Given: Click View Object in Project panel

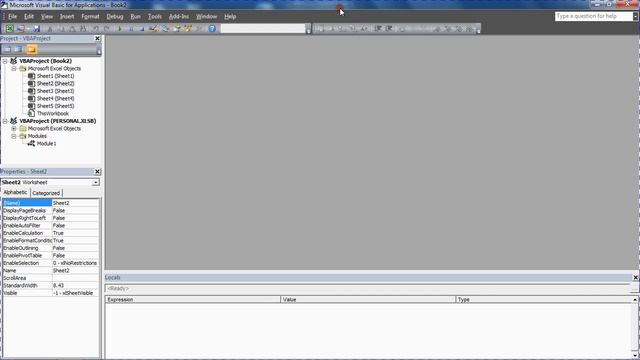Looking at the screenshot, I should point(18,49).
